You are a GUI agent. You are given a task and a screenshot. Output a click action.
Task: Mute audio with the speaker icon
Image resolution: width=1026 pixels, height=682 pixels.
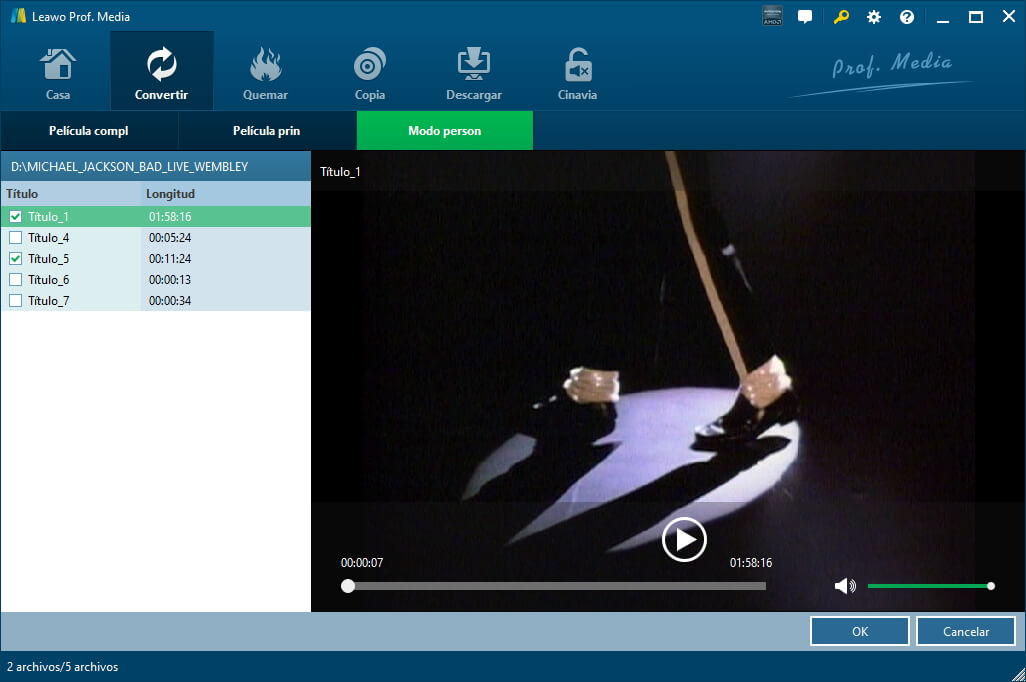click(845, 586)
